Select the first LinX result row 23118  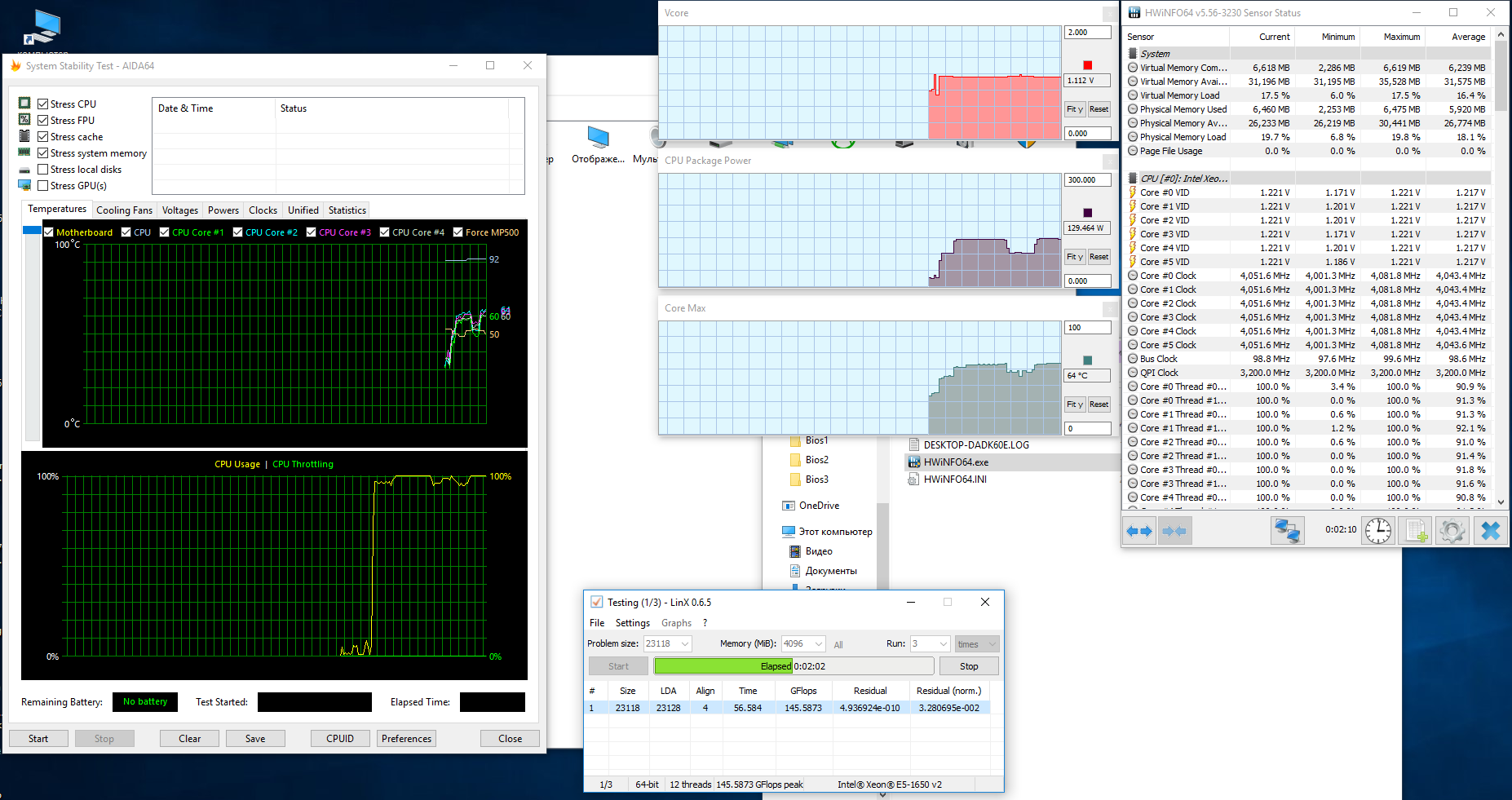click(787, 708)
